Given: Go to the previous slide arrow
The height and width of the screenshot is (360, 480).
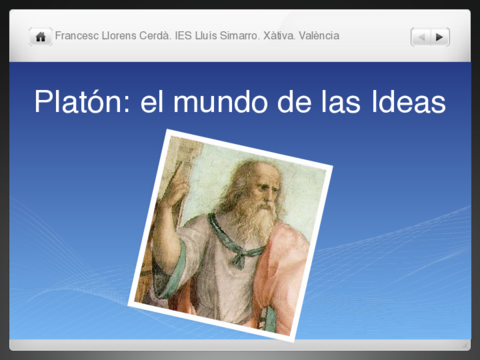Looking at the screenshot, I should click(421, 37).
